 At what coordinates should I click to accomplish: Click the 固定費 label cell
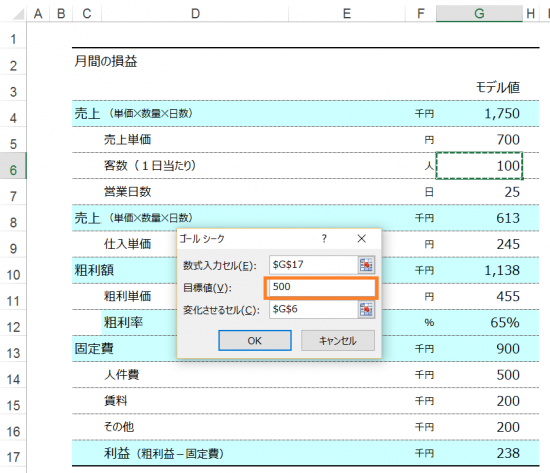(94, 348)
